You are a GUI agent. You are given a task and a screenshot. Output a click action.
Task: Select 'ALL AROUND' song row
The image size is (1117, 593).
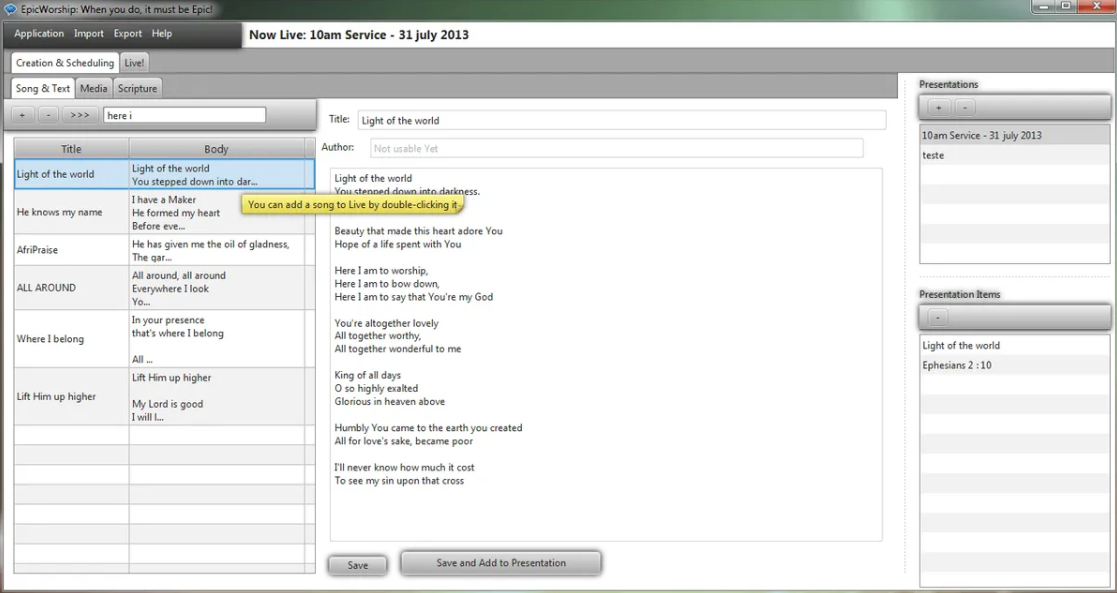pyautogui.click(x=164, y=288)
